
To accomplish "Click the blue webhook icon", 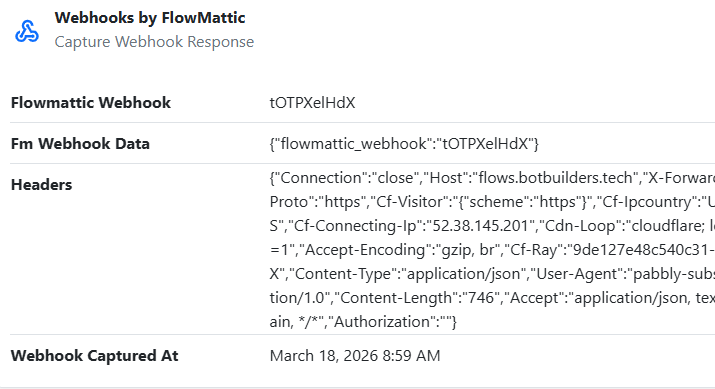I will point(27,31).
